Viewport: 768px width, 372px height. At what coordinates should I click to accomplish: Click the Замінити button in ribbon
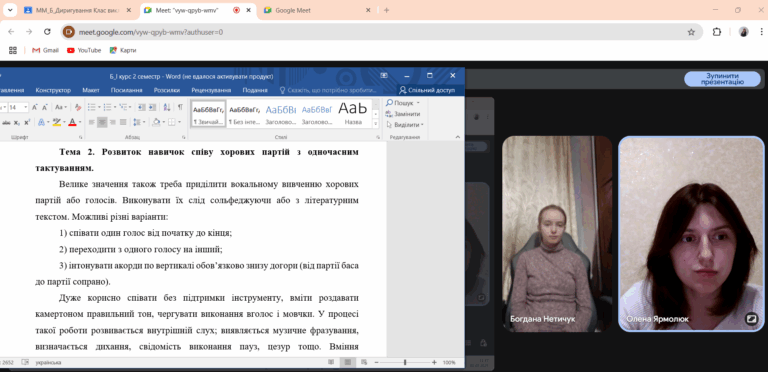coord(403,114)
